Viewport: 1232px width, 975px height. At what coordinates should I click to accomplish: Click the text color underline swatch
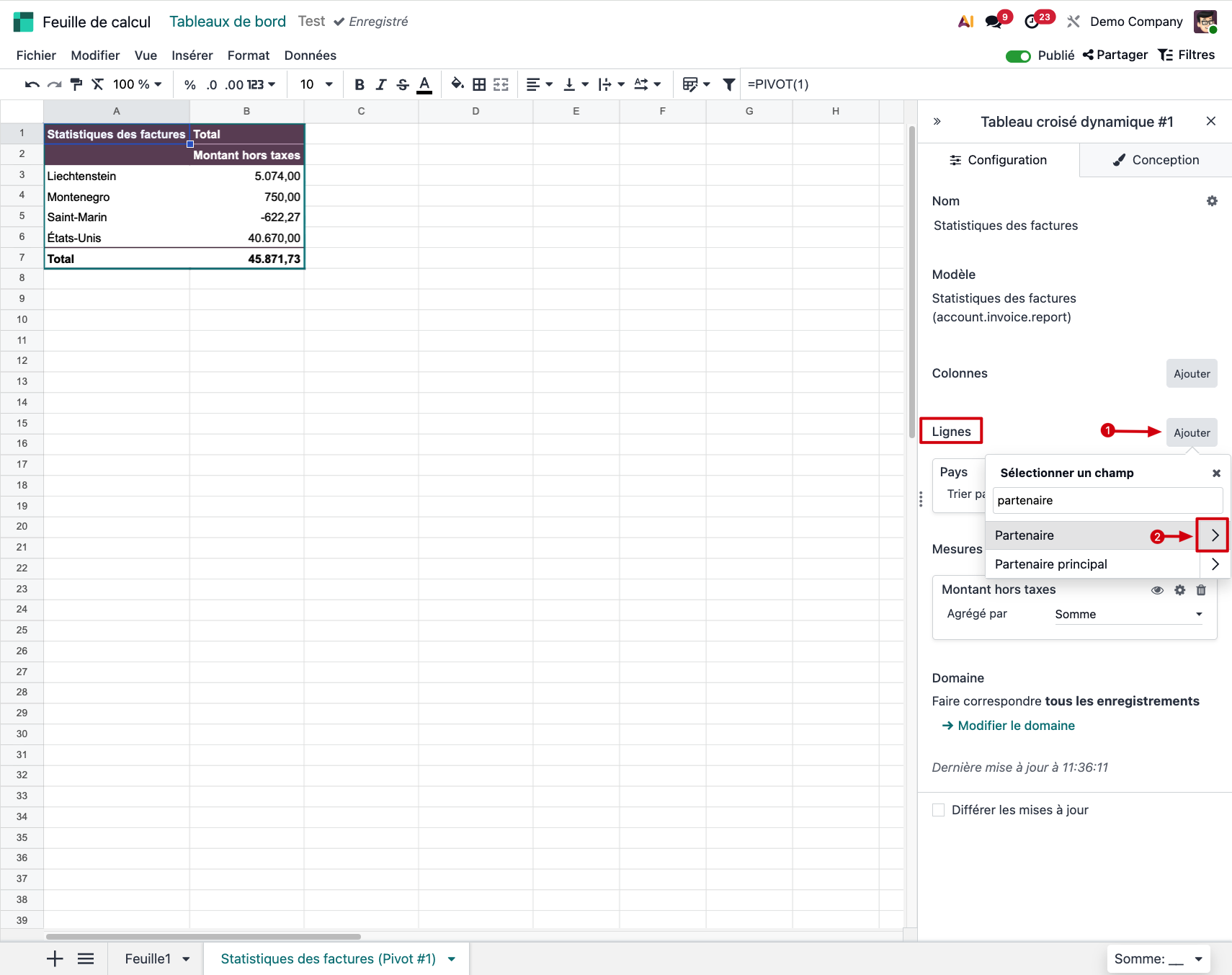click(425, 84)
